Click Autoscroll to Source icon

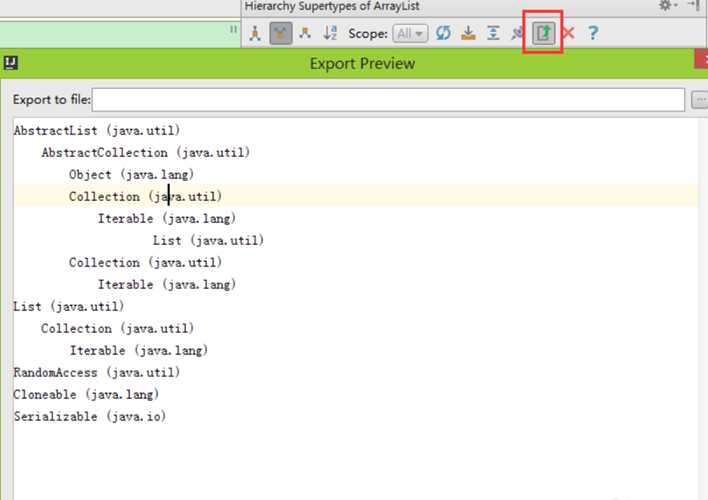point(468,33)
